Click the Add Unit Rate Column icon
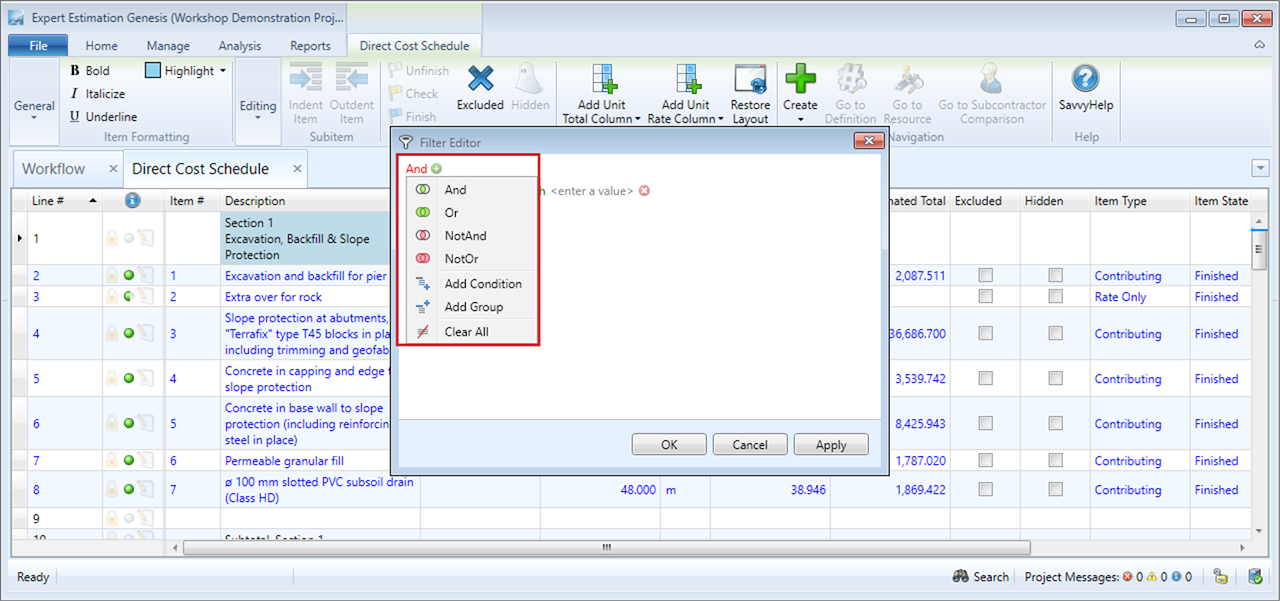 (x=686, y=80)
